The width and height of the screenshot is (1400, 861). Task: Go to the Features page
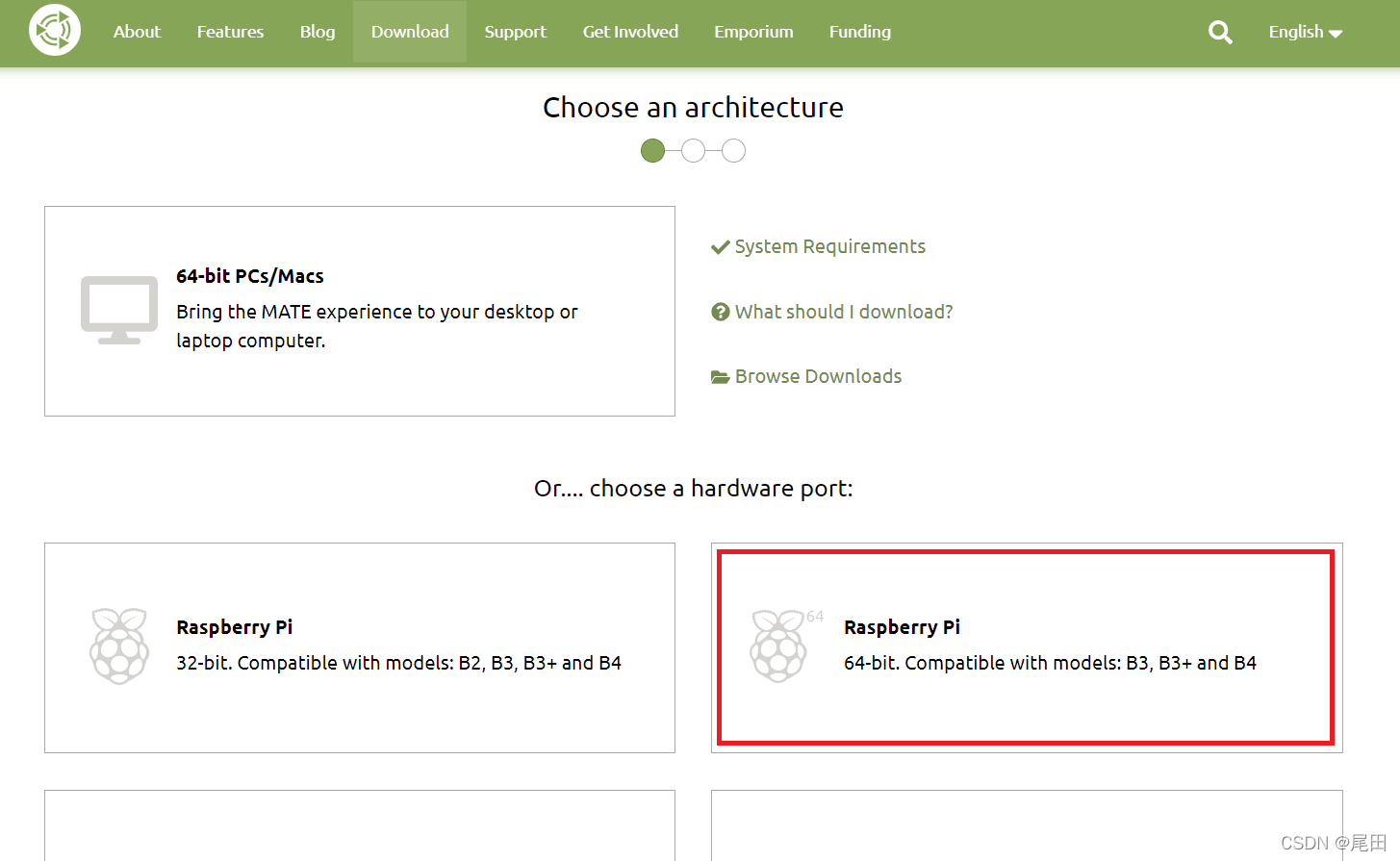point(230,32)
